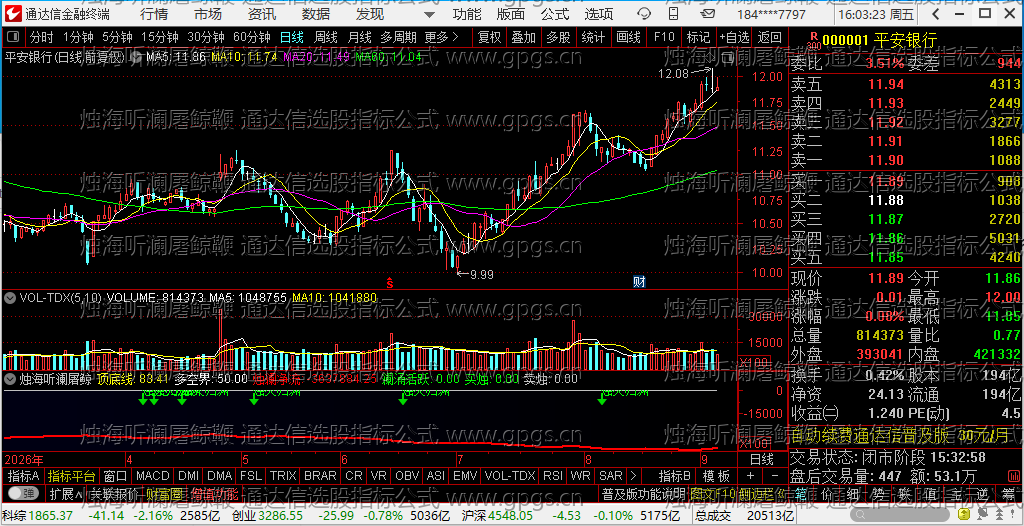Image resolution: width=1024 pixels, height=526 pixels.
Task: Open the 行情 menu
Action: click(153, 14)
